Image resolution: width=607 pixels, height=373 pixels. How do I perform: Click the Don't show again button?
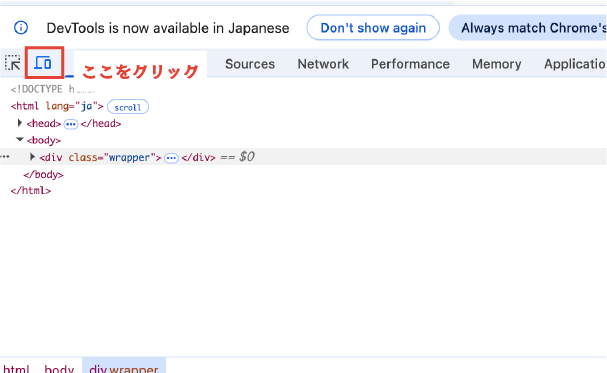pos(373,27)
